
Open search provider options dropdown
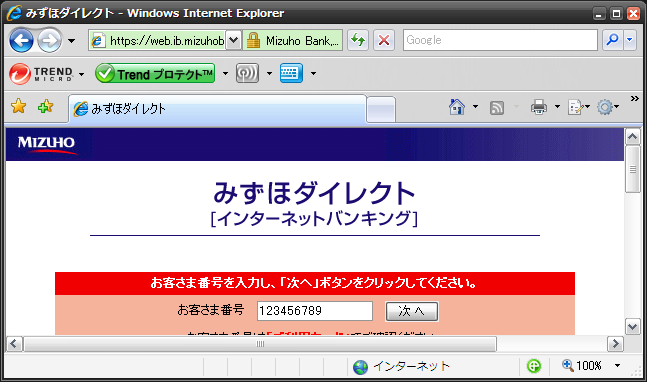pyautogui.click(x=630, y=40)
